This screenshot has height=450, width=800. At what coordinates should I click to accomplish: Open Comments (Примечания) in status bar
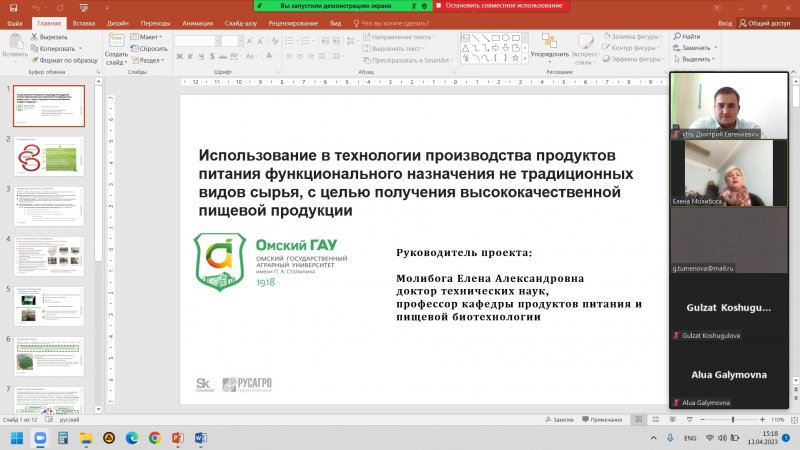point(602,419)
